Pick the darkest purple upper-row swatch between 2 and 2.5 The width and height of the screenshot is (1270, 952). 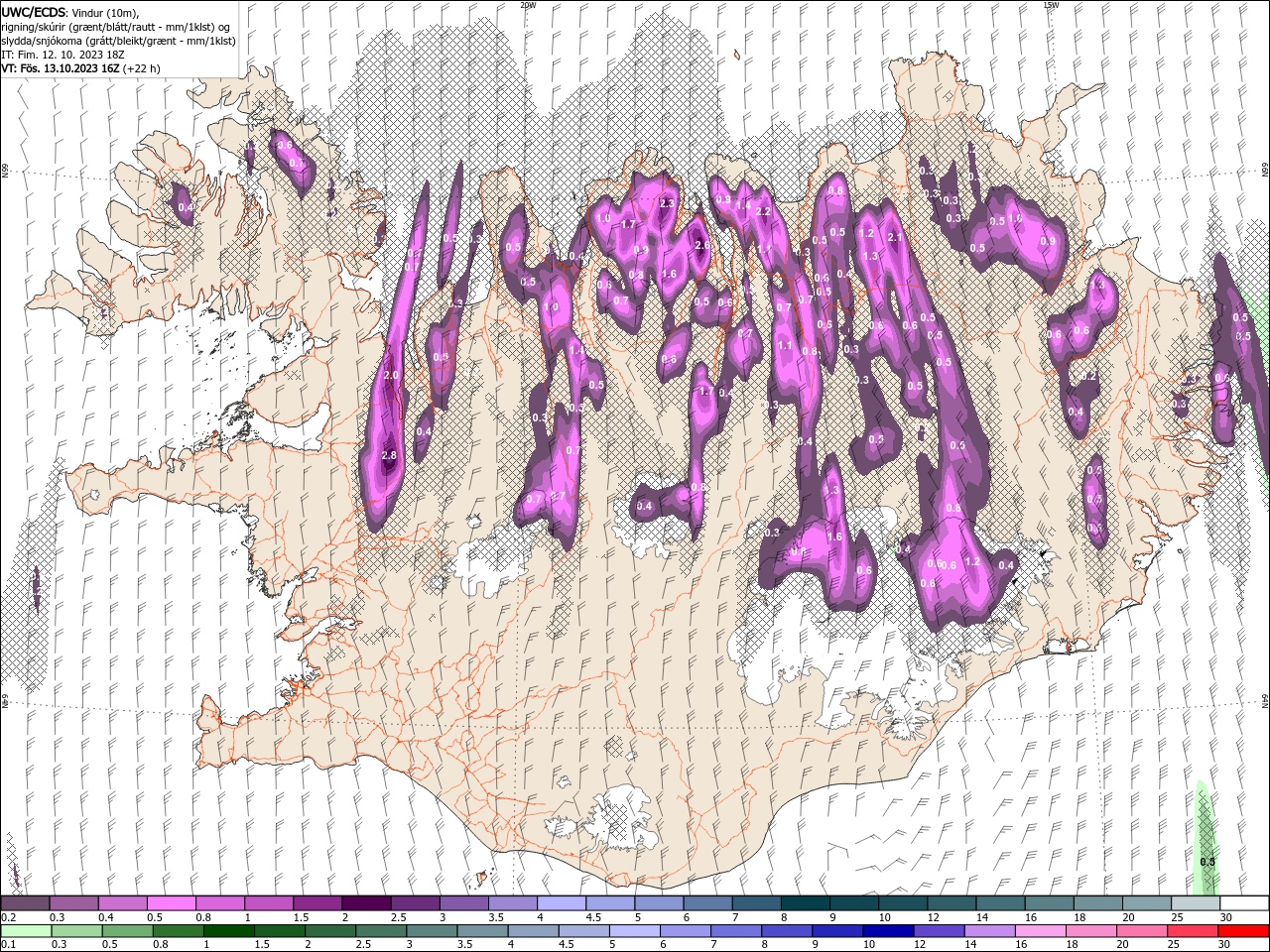tap(366, 902)
